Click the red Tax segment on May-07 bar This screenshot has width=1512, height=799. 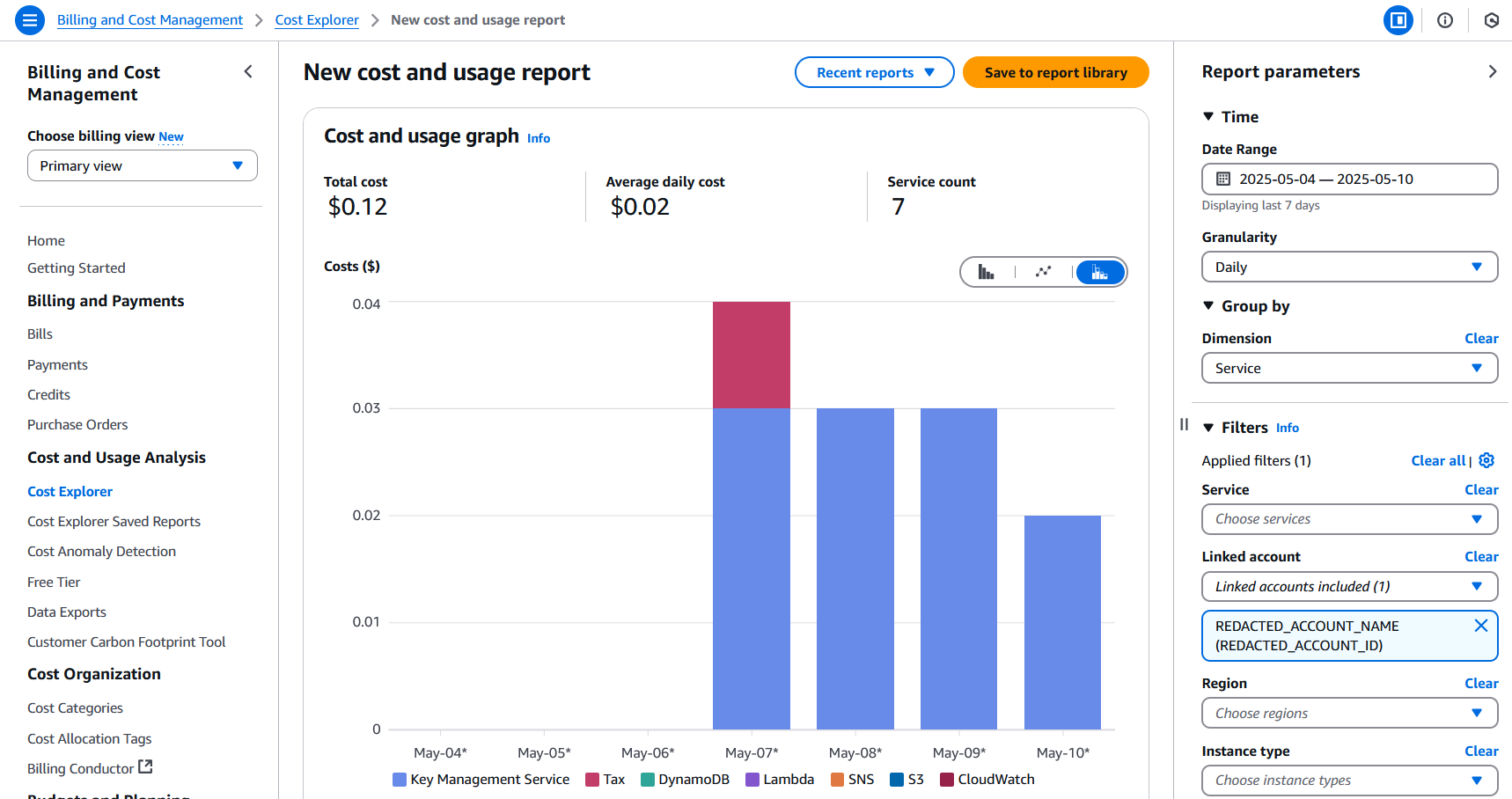point(752,355)
